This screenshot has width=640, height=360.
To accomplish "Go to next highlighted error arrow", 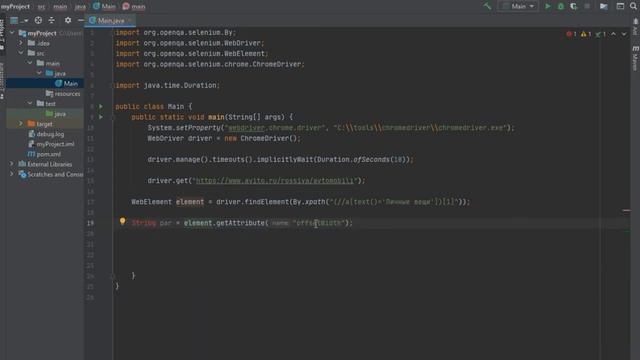I will click(624, 34).
